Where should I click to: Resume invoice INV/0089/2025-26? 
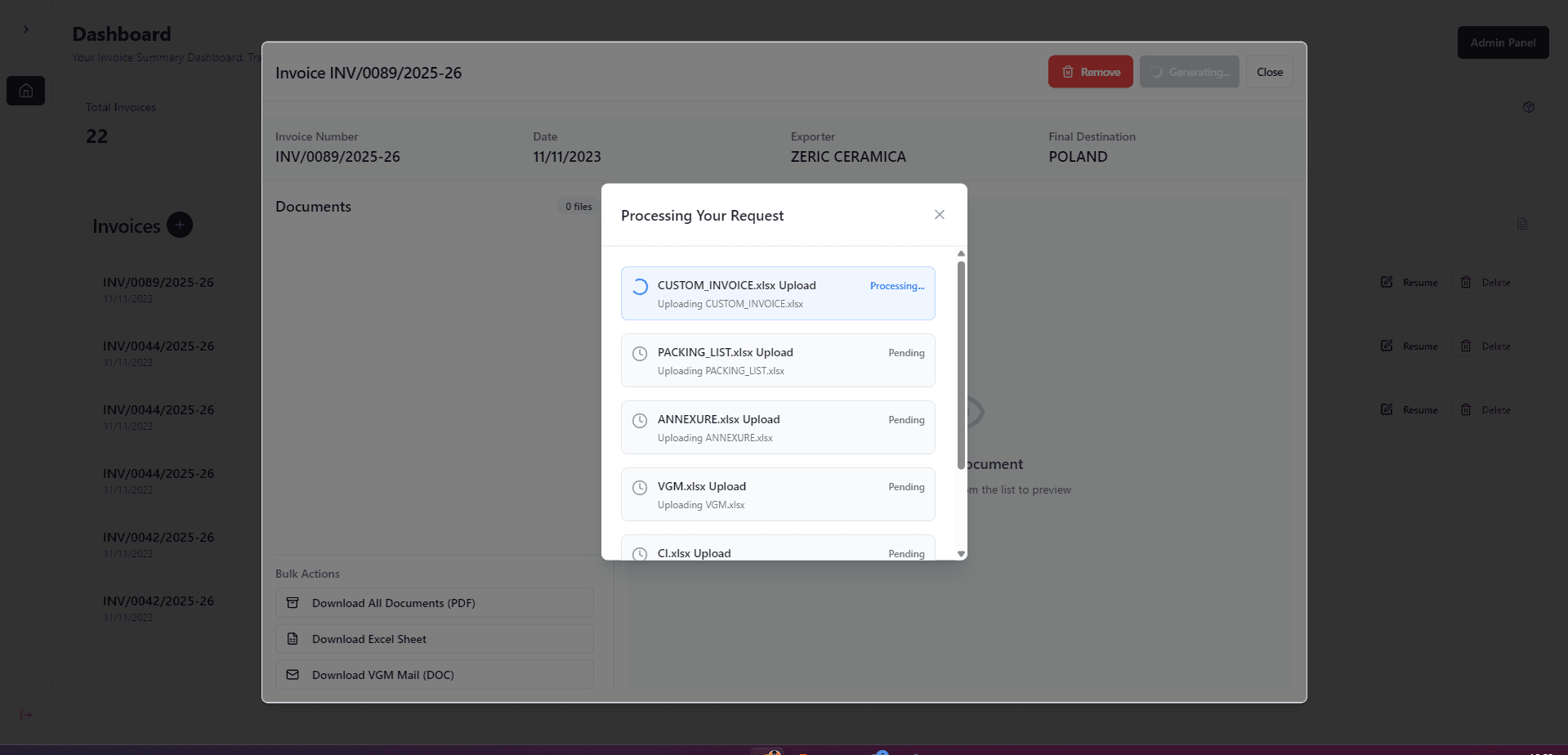click(x=1409, y=282)
